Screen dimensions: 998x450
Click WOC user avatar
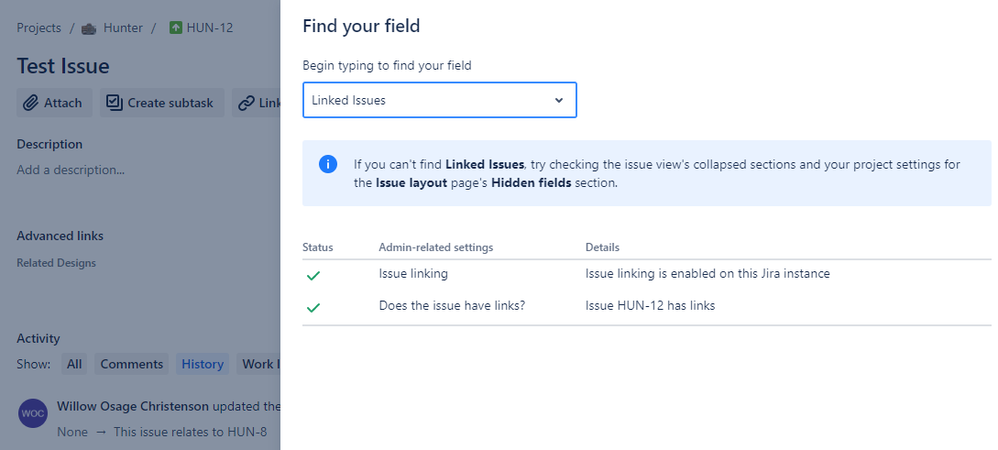click(32, 413)
